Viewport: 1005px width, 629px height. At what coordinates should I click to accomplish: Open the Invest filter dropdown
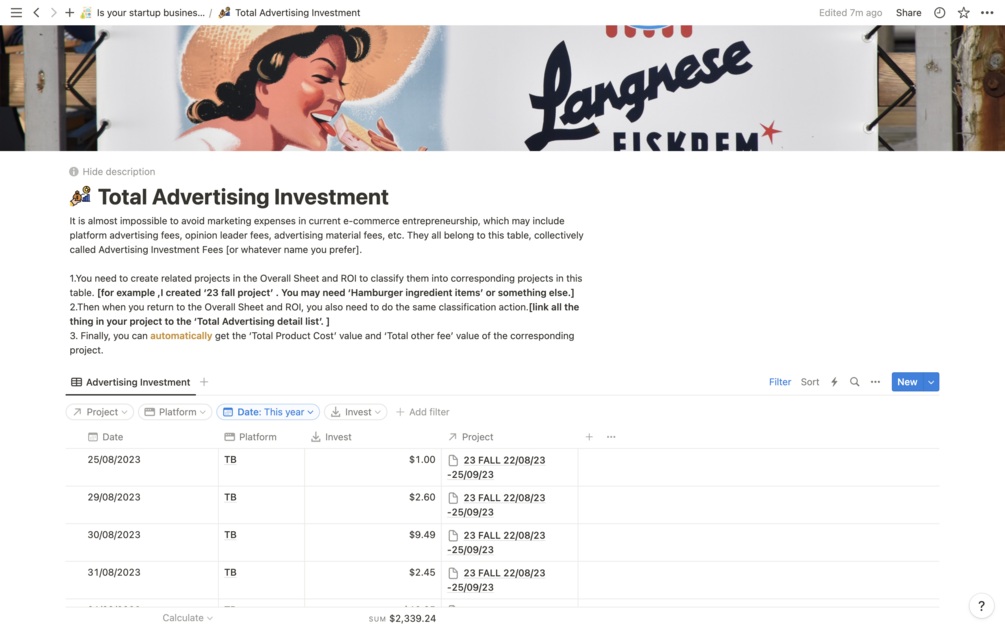click(x=356, y=412)
